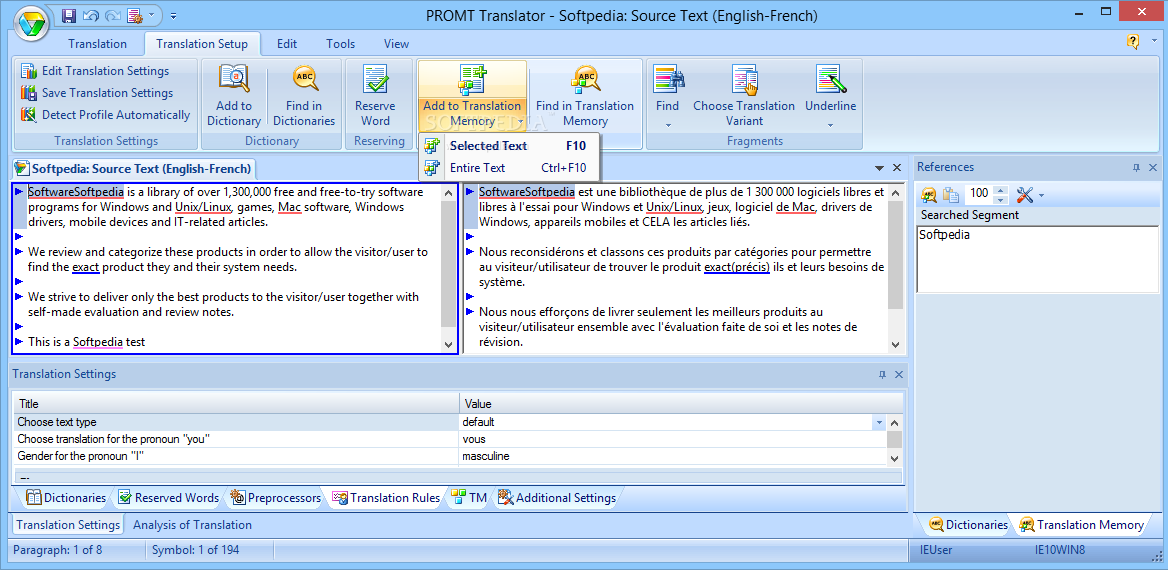
Task: Click Find in Dictionaries
Action: point(304,95)
